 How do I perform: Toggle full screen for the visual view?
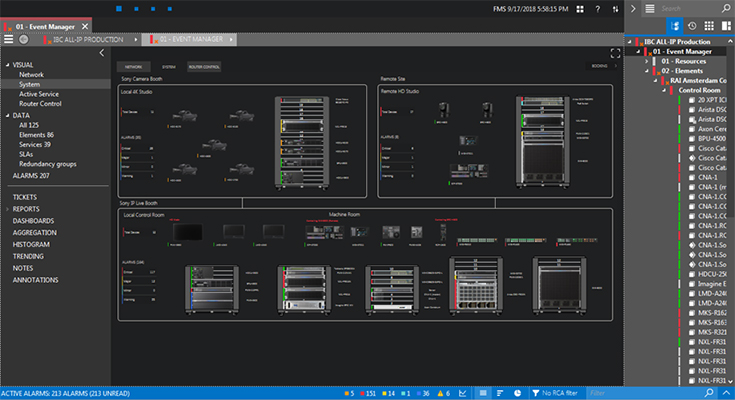coord(616,53)
